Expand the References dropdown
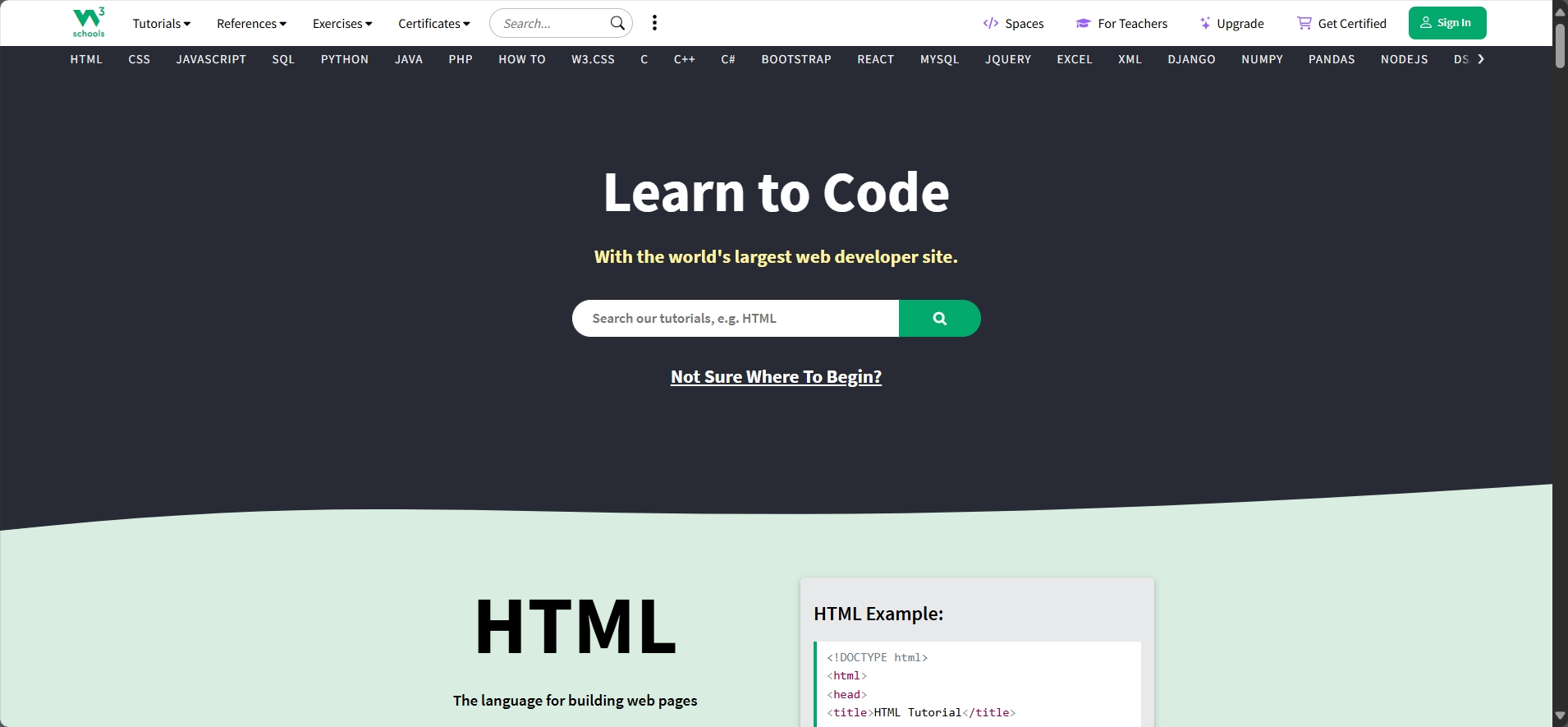This screenshot has width=1568, height=727. pos(251,23)
